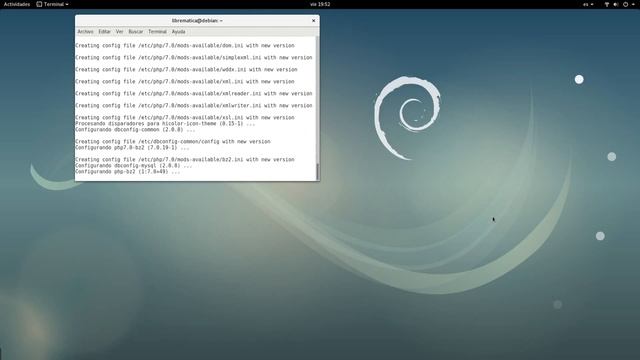Click the line creating mods-available/xml.ini config file
640x360 pixels.
click(x=184, y=82)
